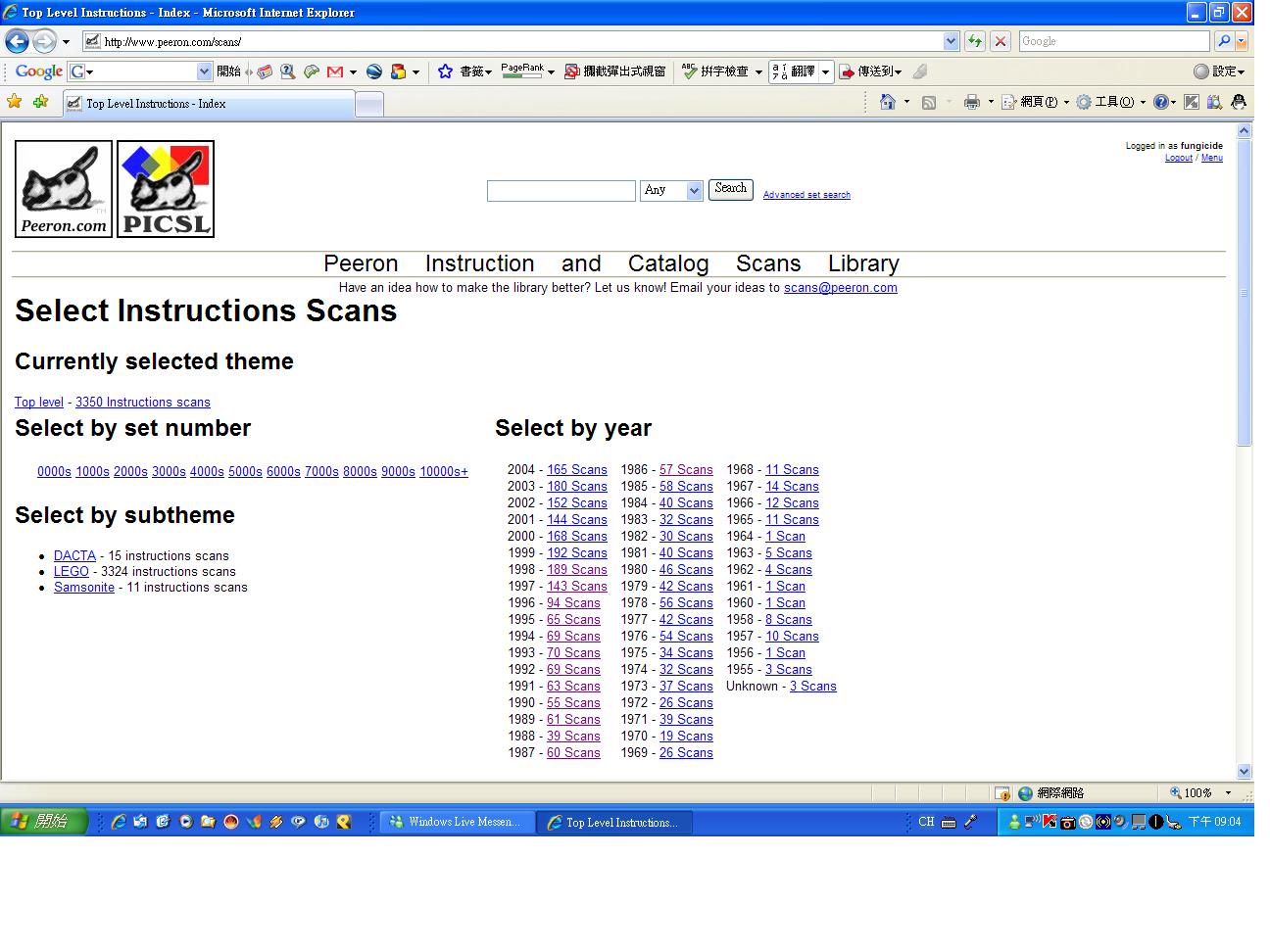This screenshot has height=952, width=1270.
Task: Select the 'Top Level Instructions - Index' tab
Action: tap(209, 104)
